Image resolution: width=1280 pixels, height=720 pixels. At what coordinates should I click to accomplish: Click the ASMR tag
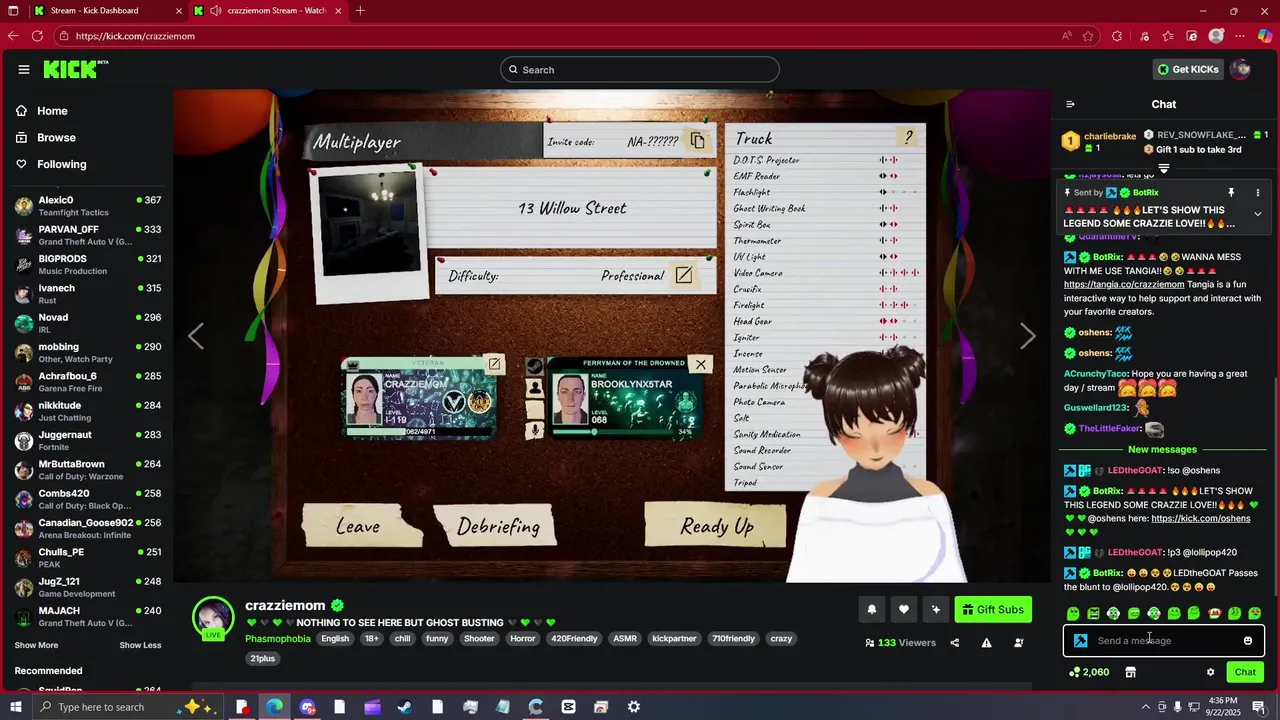pos(624,639)
